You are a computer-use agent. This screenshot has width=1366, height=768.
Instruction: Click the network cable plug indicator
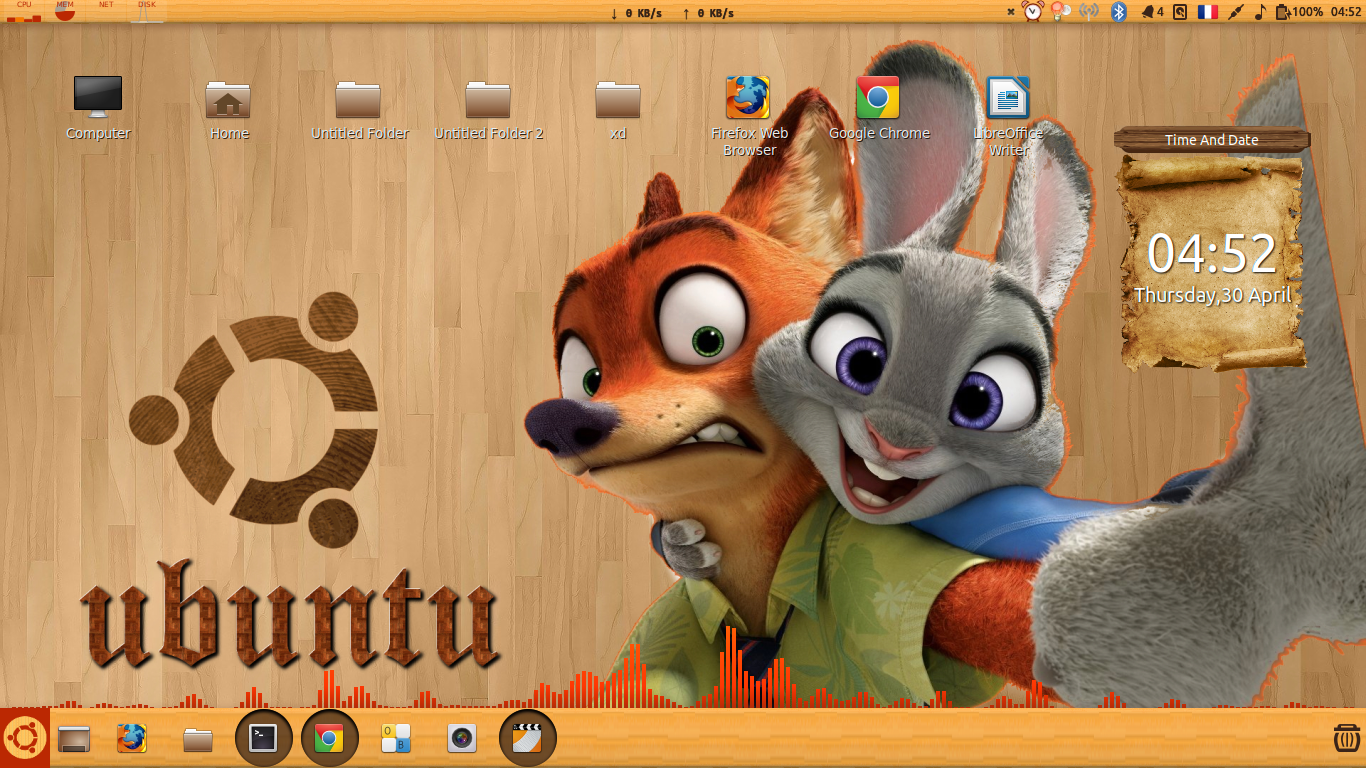[x=1236, y=12]
